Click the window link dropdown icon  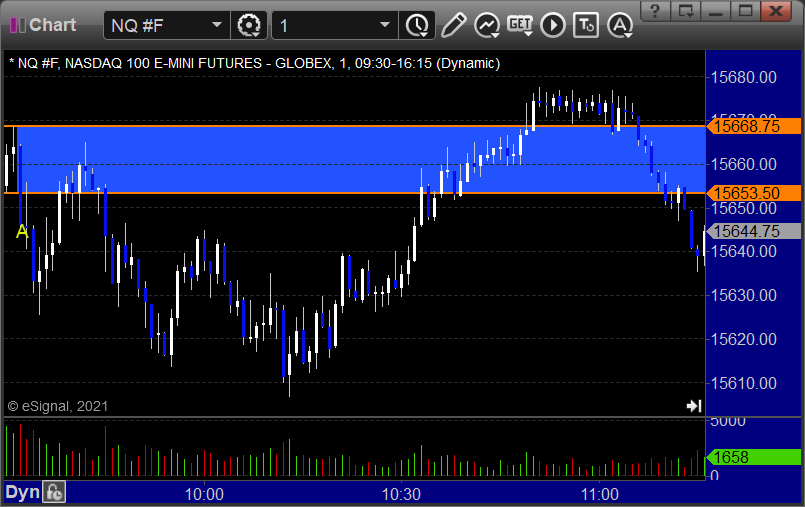tap(686, 11)
